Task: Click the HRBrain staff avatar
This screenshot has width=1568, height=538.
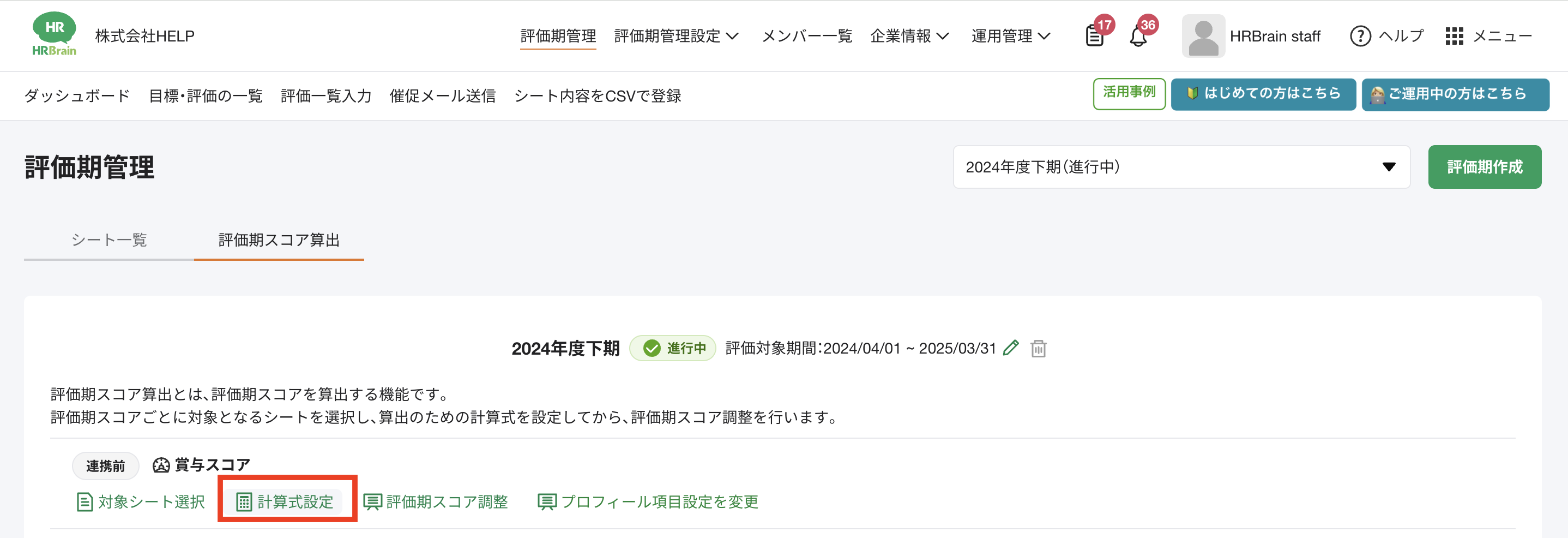Action: tap(1203, 36)
